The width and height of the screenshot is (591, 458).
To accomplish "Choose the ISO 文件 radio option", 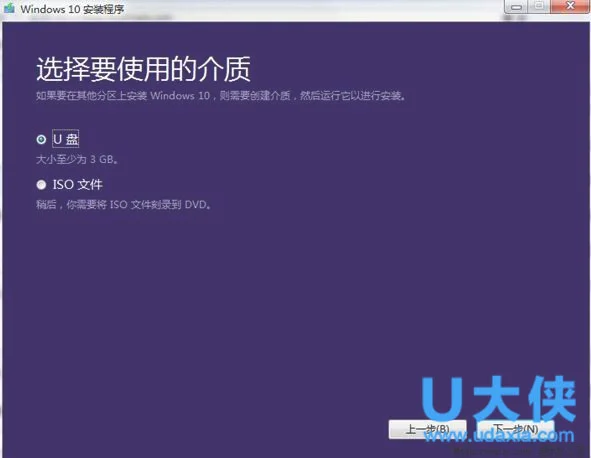I will pos(41,185).
